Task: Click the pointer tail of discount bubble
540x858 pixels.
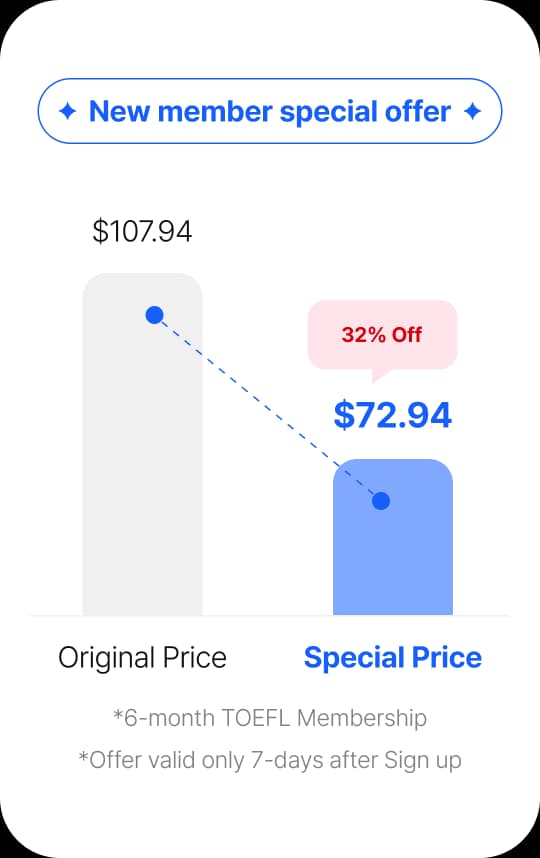Action: (x=381, y=375)
